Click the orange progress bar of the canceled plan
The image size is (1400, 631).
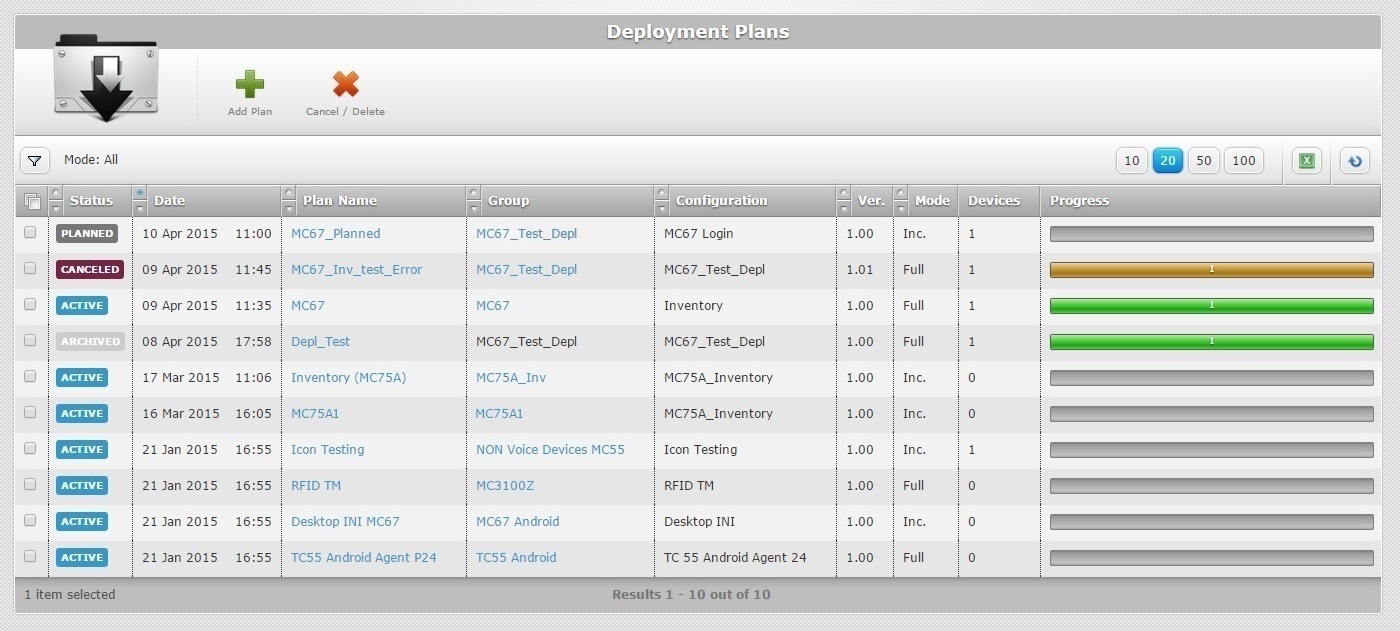pyautogui.click(x=1211, y=269)
